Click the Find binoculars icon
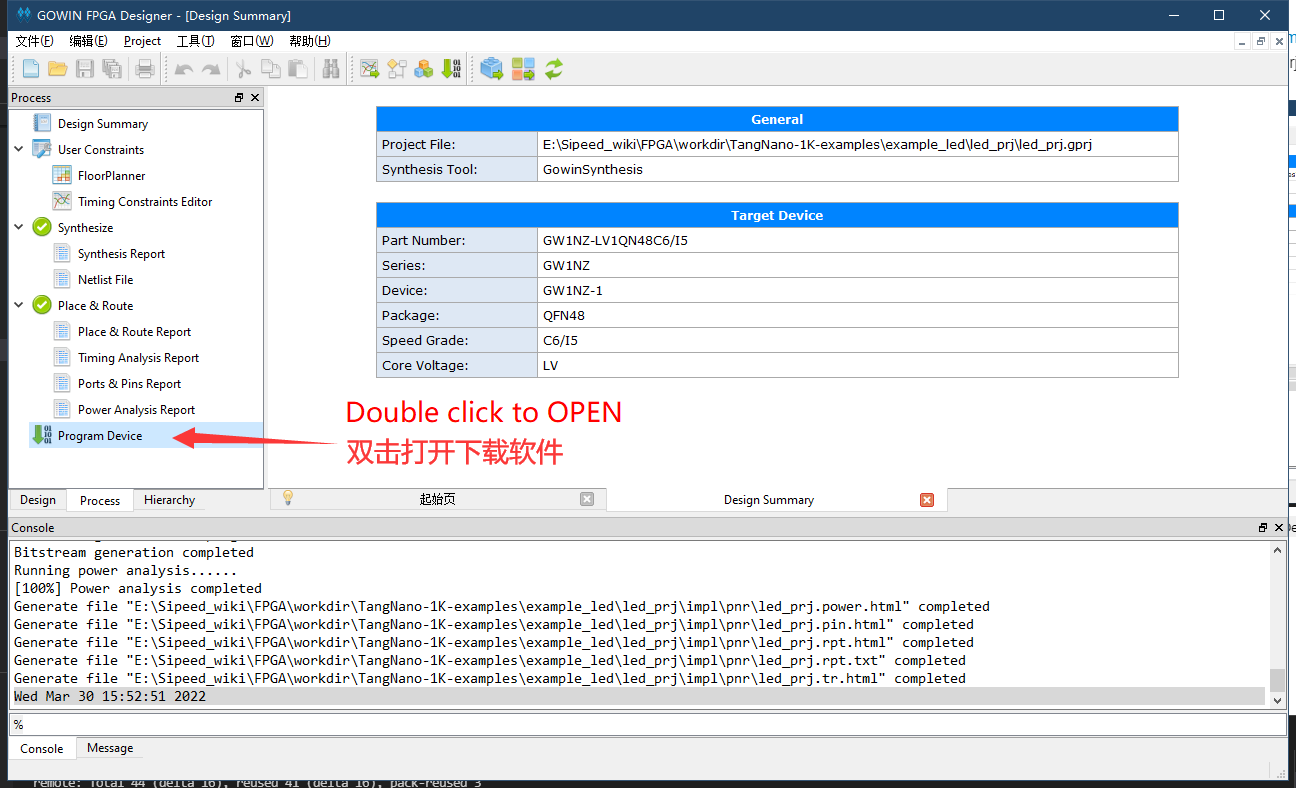Screen dimensions: 1296x788 coord(331,69)
